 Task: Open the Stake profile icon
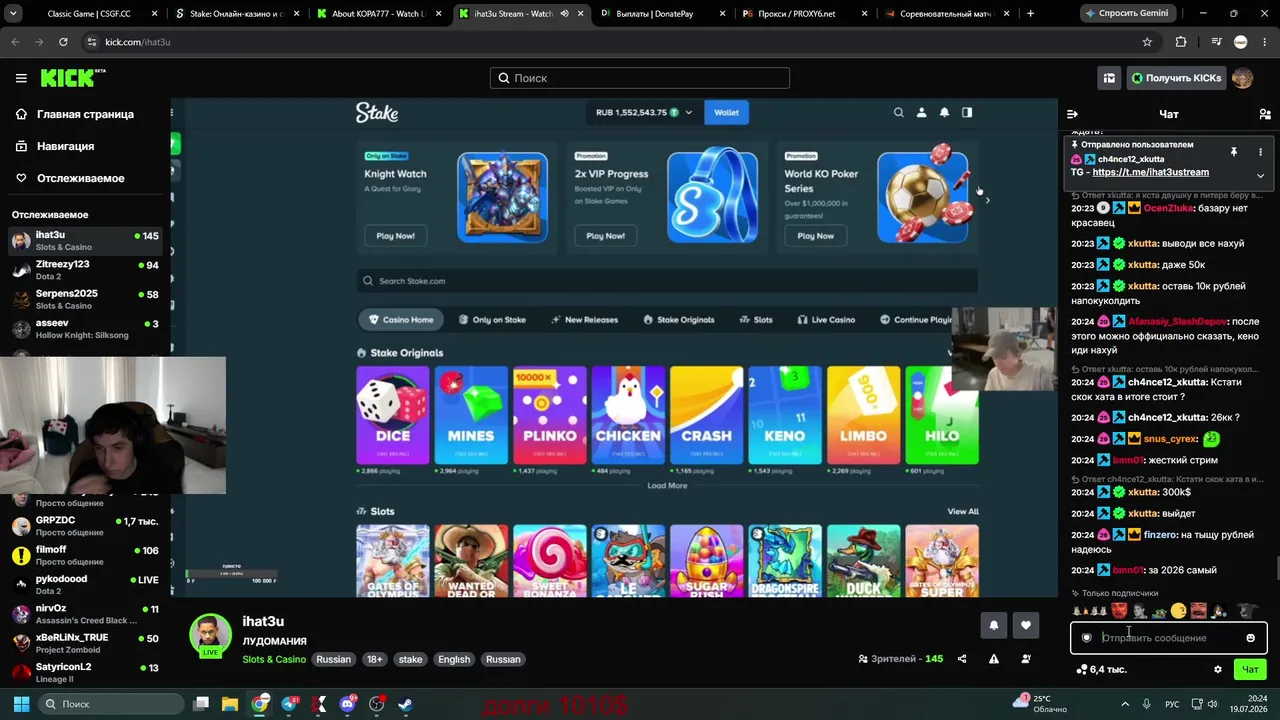pyautogui.click(x=922, y=113)
